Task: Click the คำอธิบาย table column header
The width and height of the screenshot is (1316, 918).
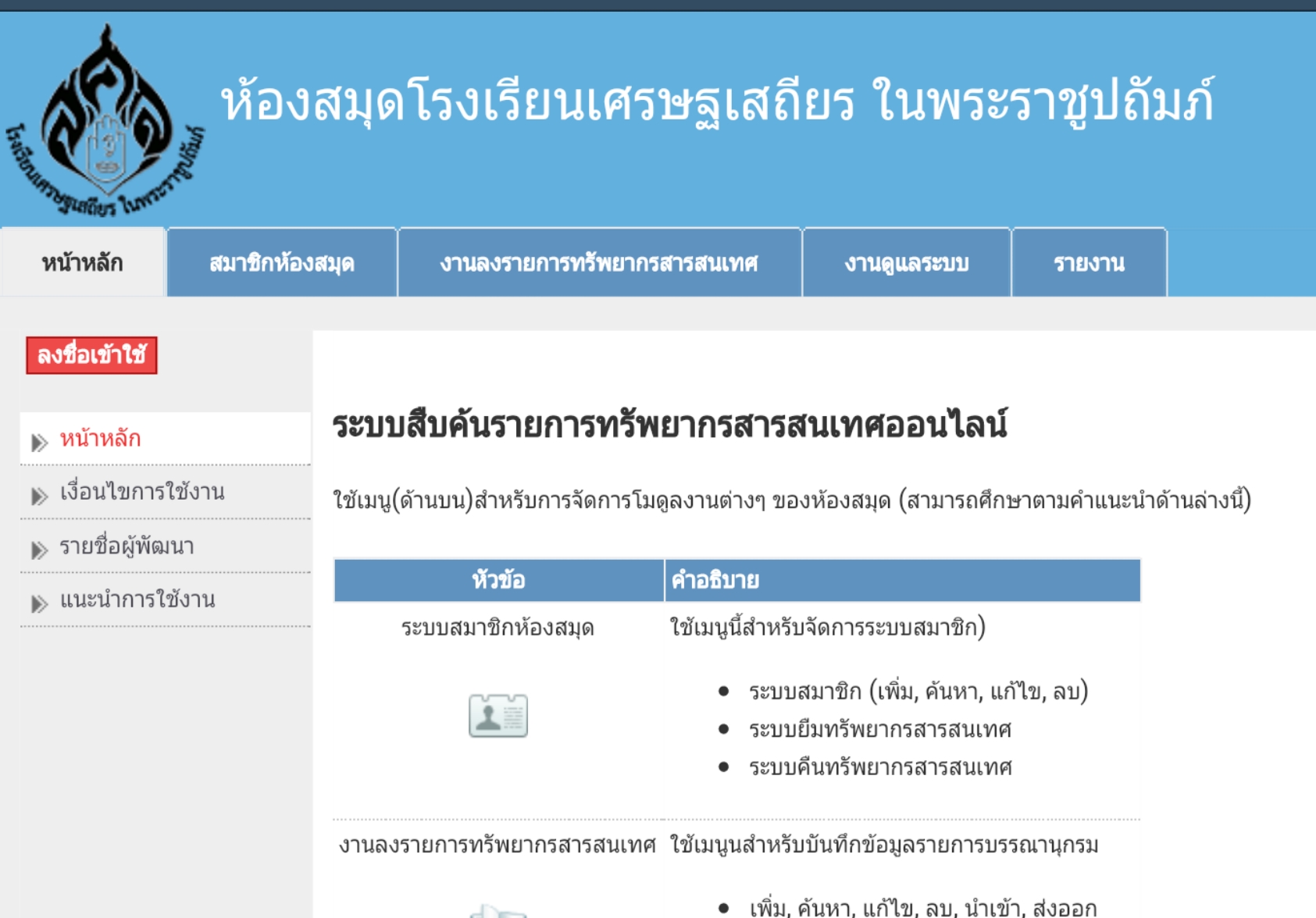Action: pos(715,580)
